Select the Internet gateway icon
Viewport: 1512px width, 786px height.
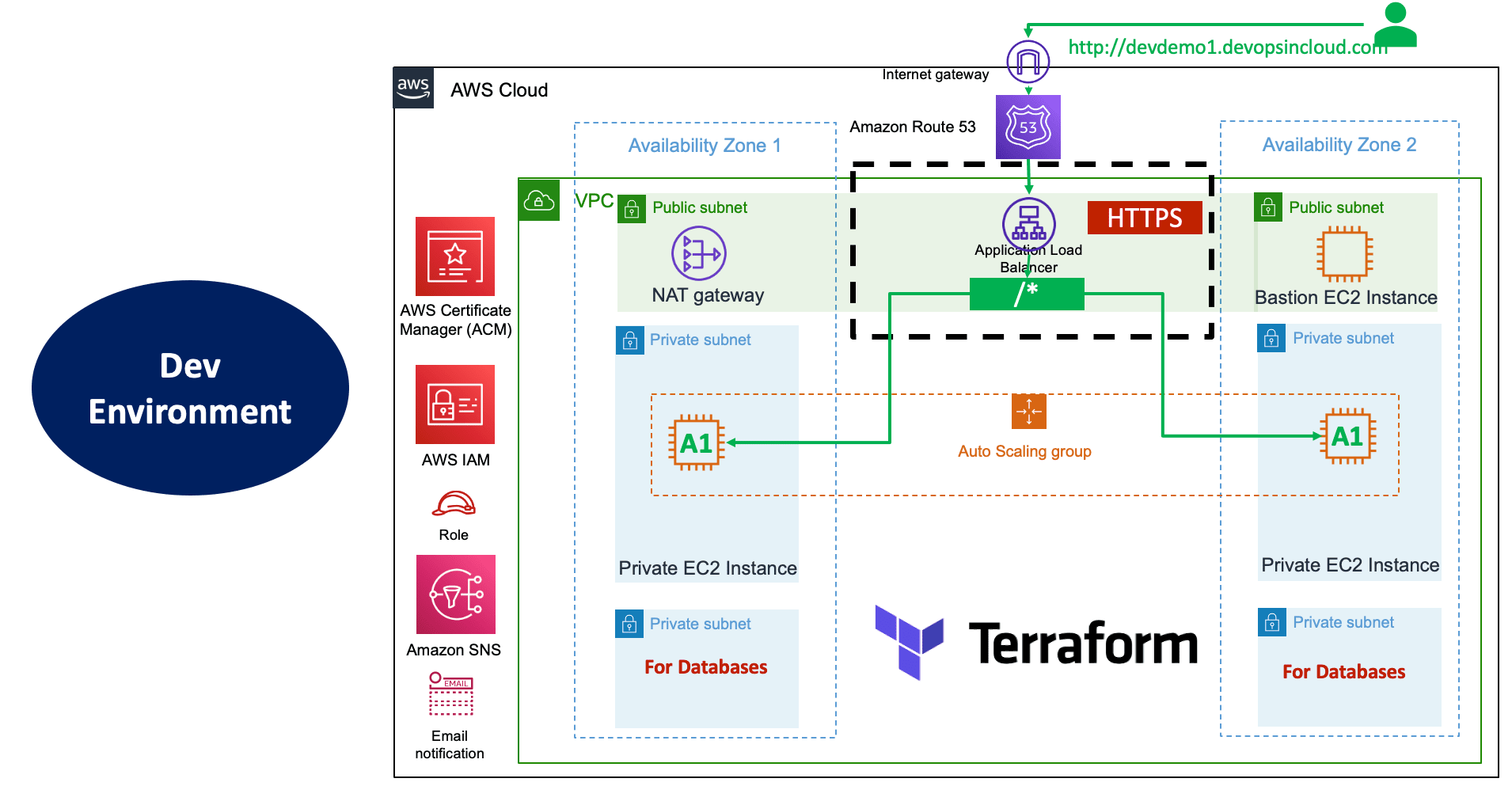click(x=1028, y=62)
